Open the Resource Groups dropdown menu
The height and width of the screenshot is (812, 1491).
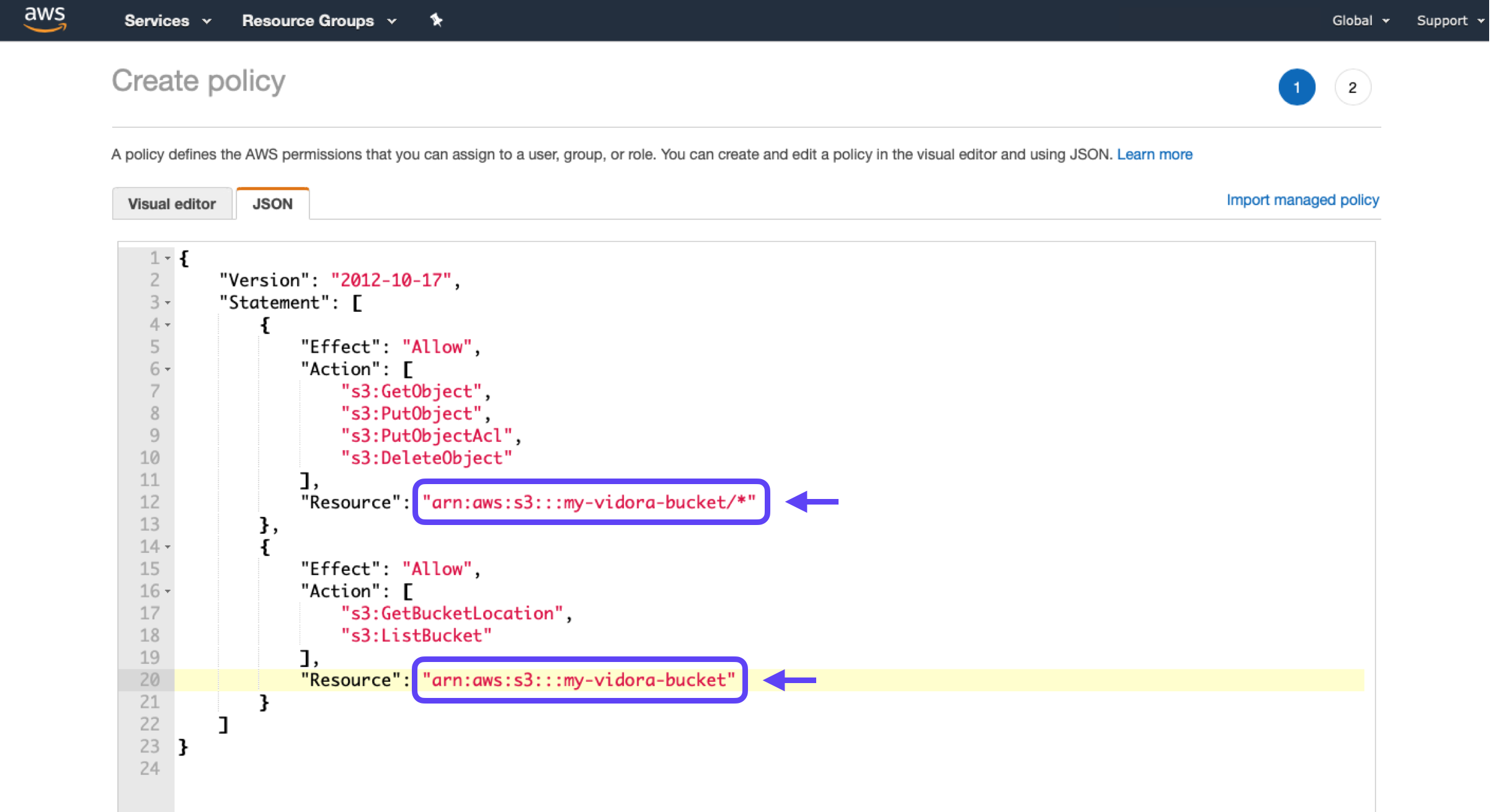319,20
